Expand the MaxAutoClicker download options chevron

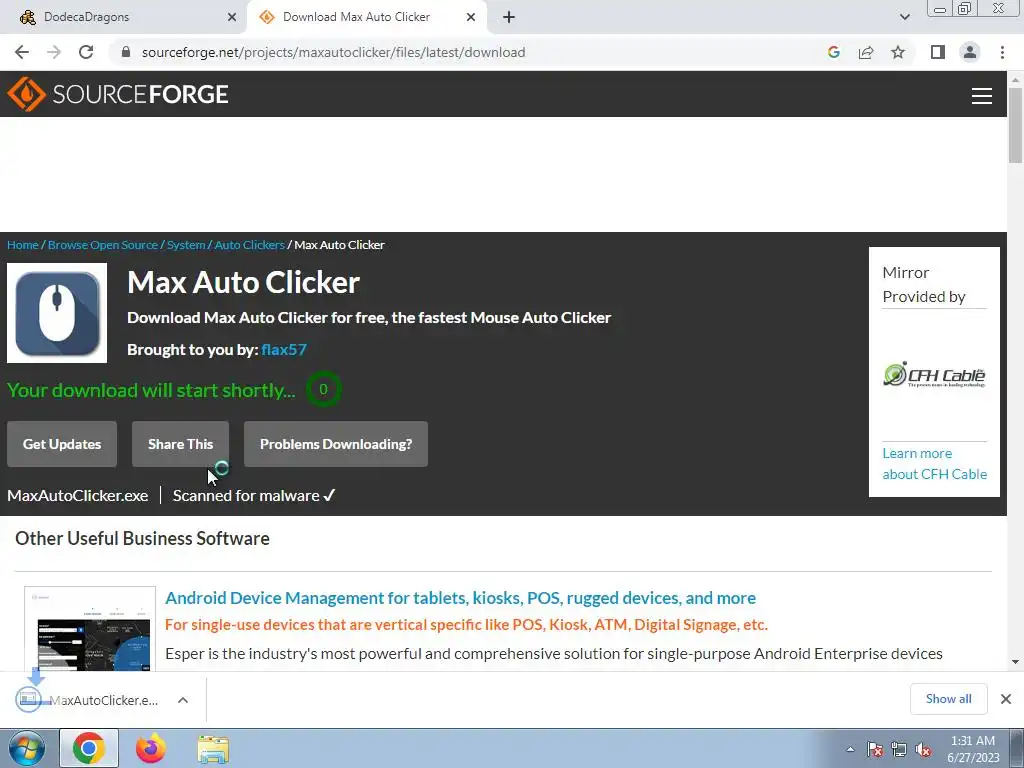point(183,700)
